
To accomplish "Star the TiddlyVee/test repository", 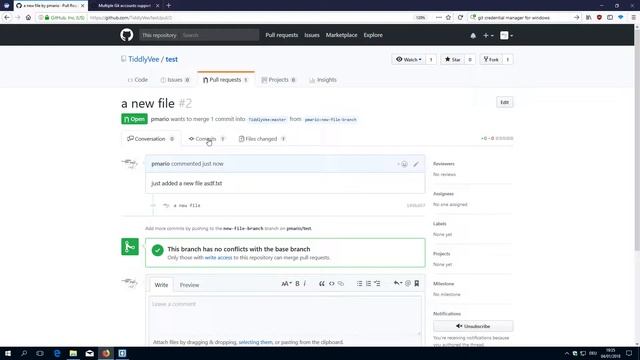I will click(452, 60).
